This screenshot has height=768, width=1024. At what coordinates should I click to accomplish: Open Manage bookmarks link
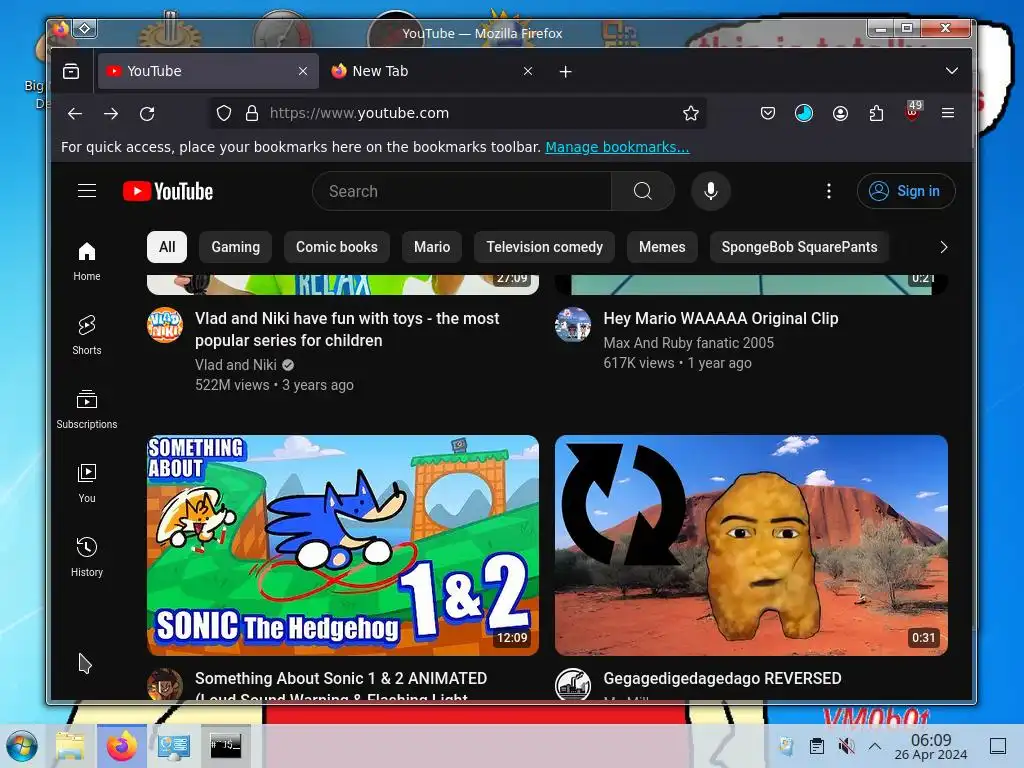[x=617, y=147]
